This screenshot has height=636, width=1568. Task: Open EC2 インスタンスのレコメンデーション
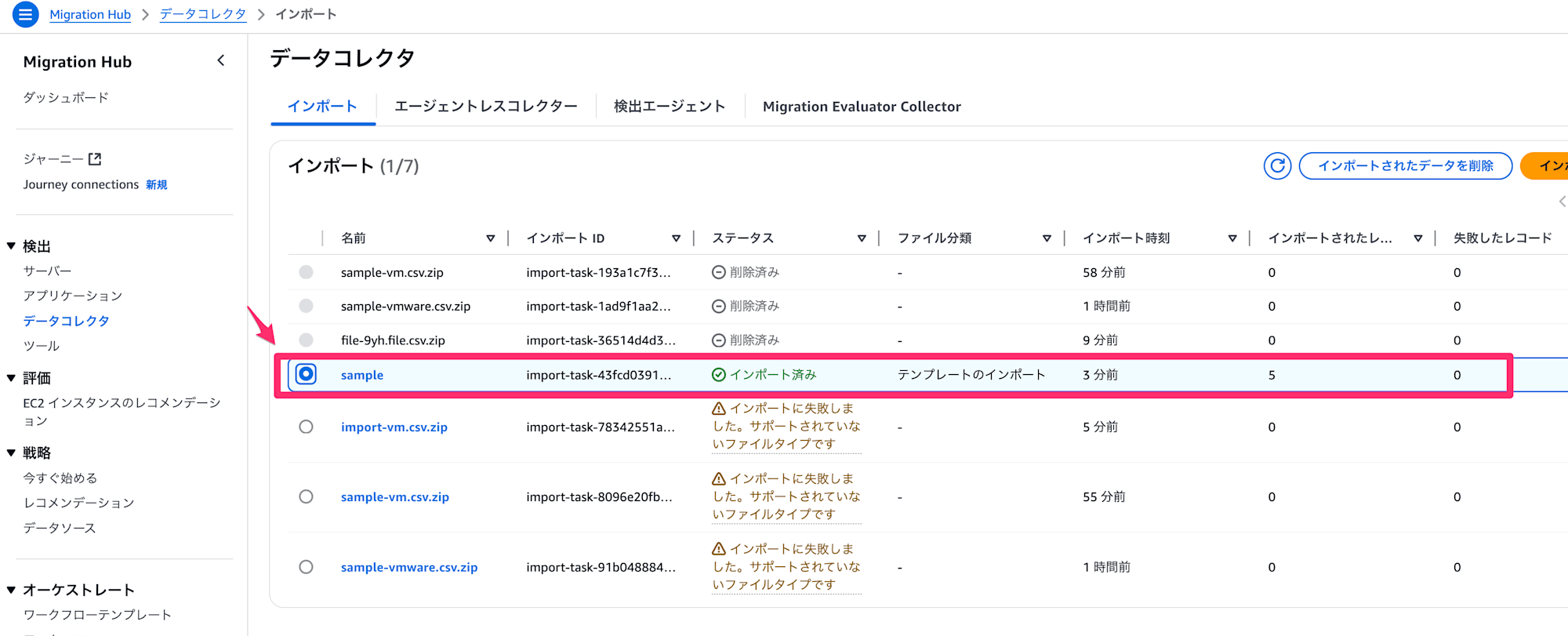coord(122,412)
